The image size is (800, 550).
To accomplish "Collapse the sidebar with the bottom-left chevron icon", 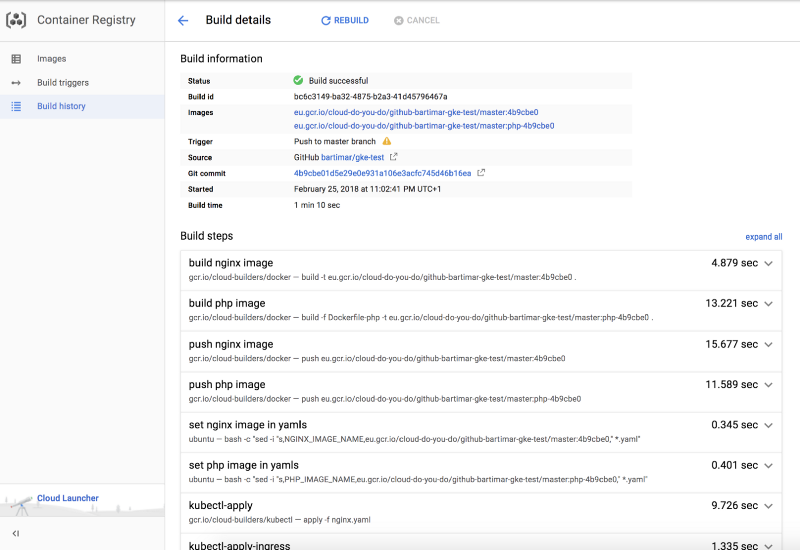I will (x=16, y=533).
